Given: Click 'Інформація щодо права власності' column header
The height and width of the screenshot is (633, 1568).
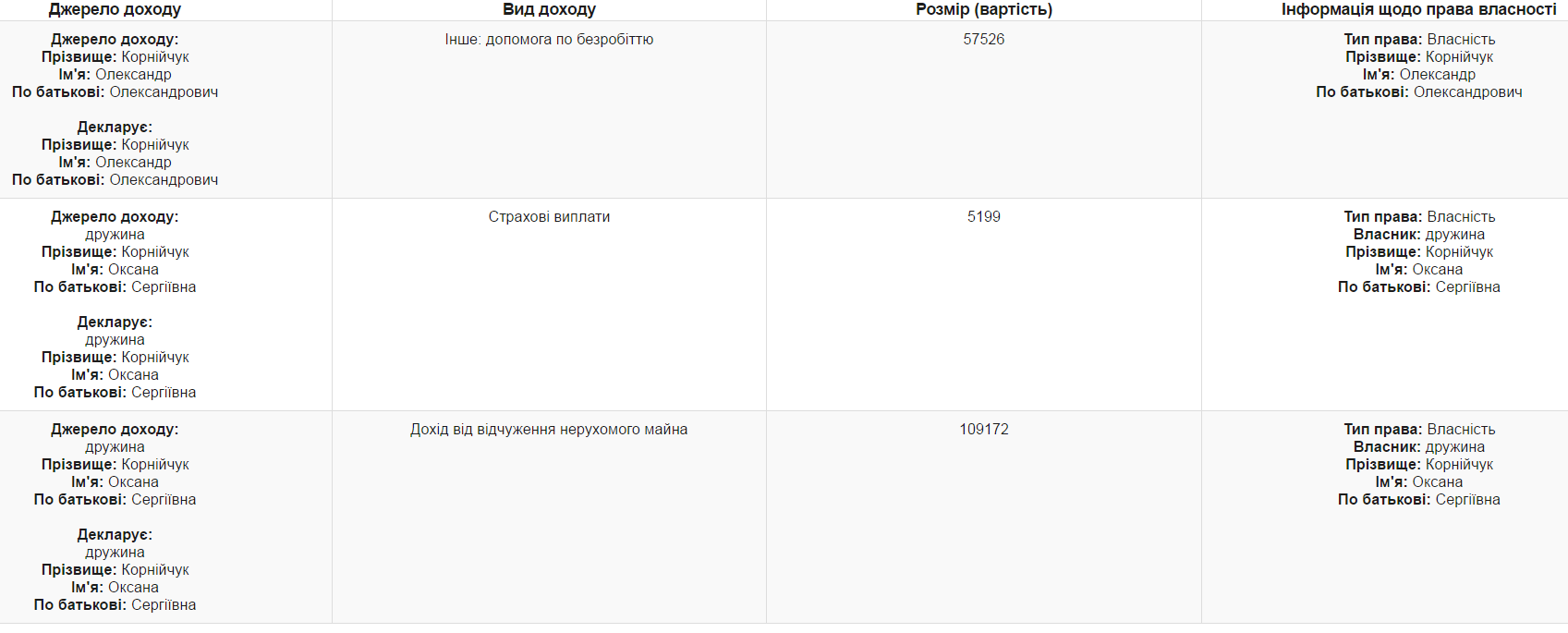Looking at the screenshot, I should (x=1418, y=9).
